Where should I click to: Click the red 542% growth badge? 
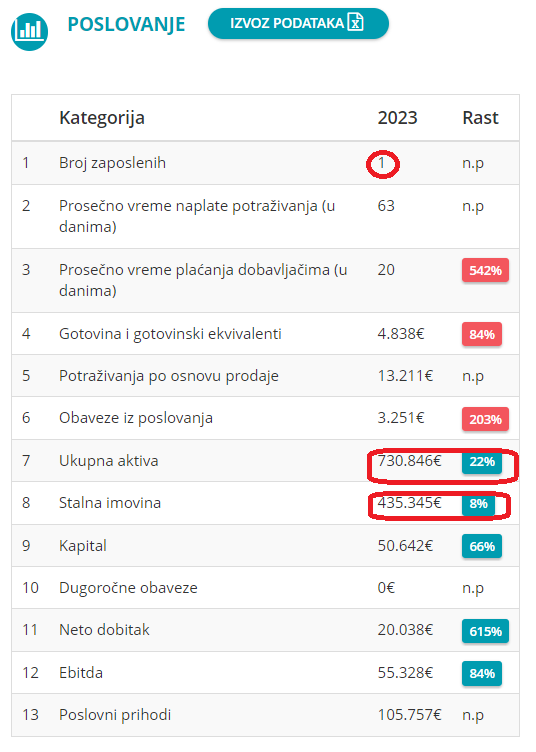point(485,270)
